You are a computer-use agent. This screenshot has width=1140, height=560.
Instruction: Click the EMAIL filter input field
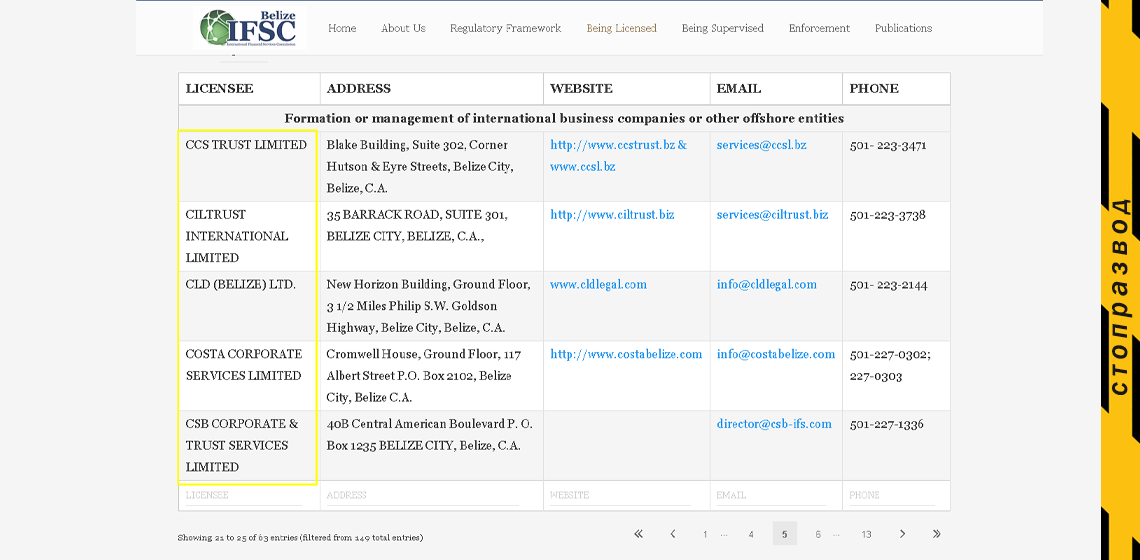pyautogui.click(x=771, y=495)
